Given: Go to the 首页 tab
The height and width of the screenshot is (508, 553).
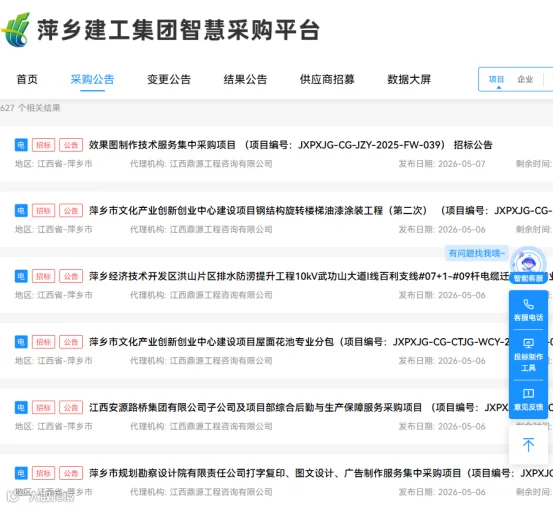Looking at the screenshot, I should coord(27,79).
